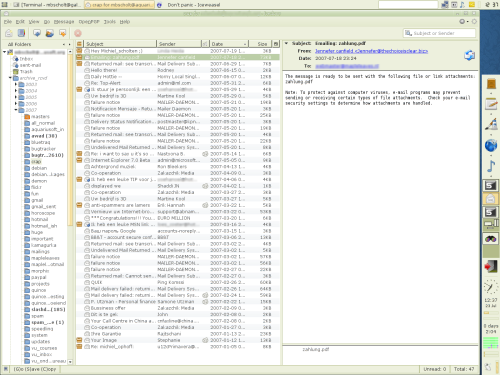Viewport: 500px width, 375px height.
Task: Switch to 'Don't panic - Iceweasel' taskbar window
Action: click(189, 5)
